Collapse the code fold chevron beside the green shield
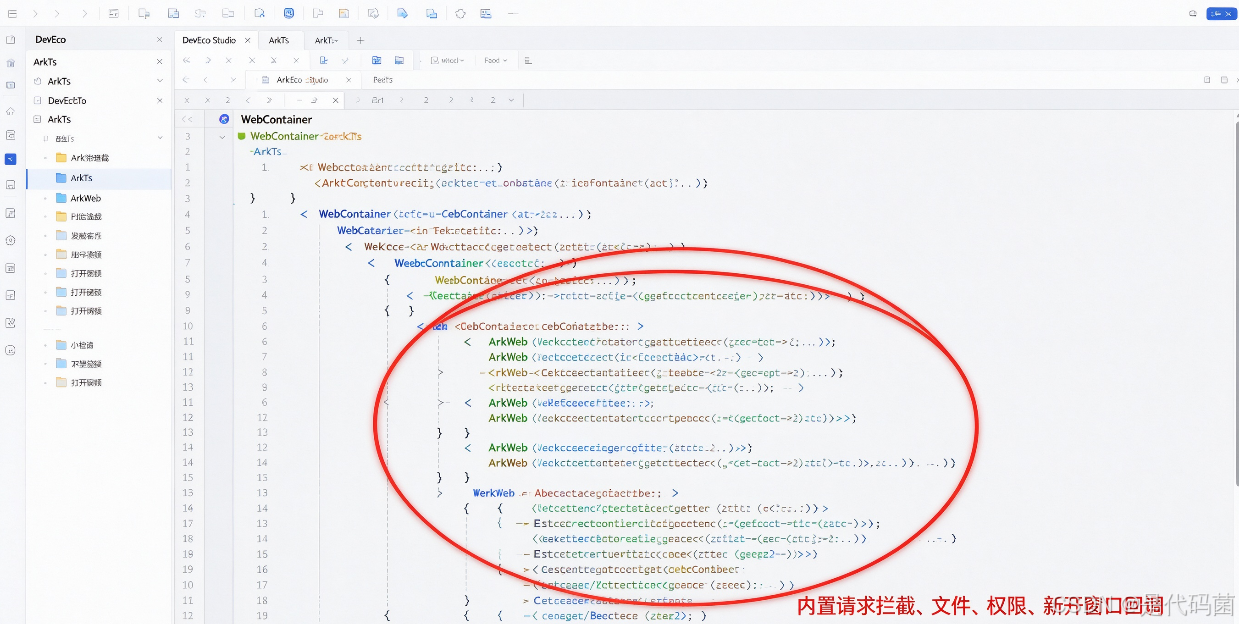This screenshot has width=1239, height=624. (222, 136)
